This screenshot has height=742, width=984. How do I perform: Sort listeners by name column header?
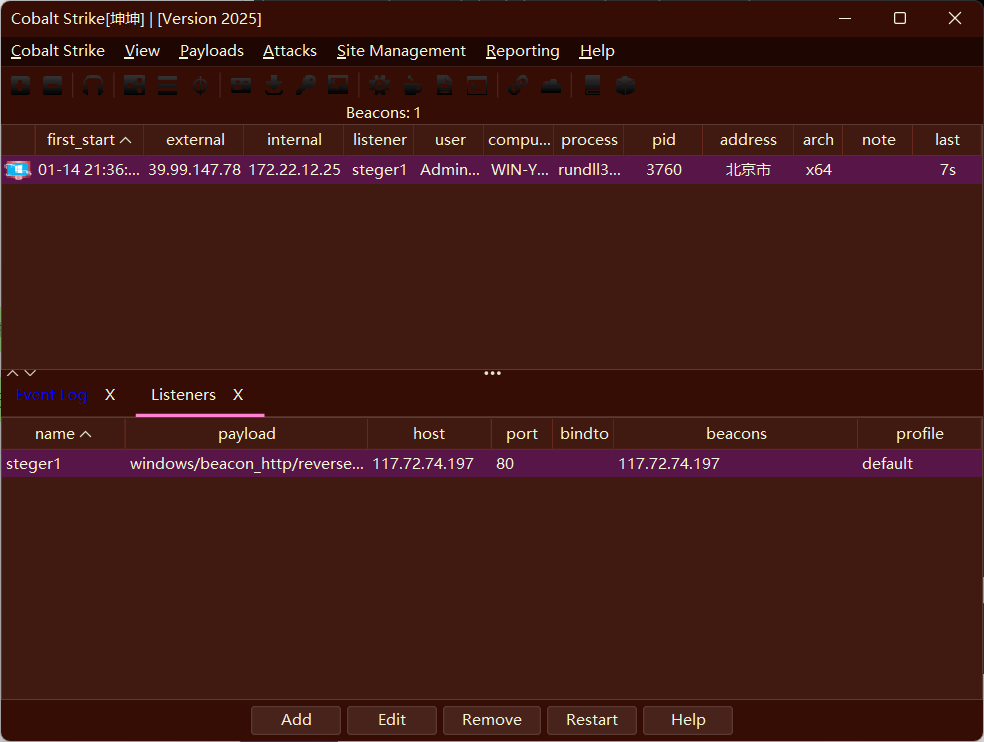[x=62, y=434]
